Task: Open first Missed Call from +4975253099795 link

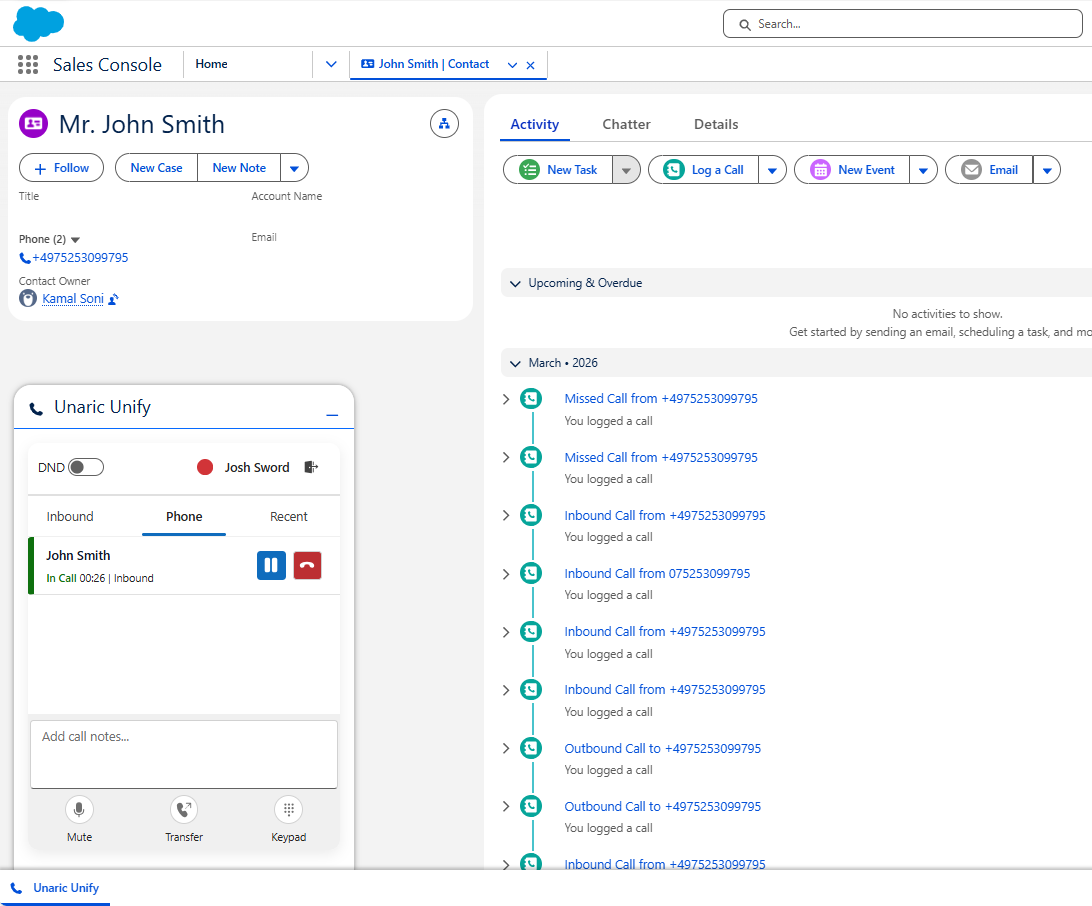Action: click(x=661, y=398)
